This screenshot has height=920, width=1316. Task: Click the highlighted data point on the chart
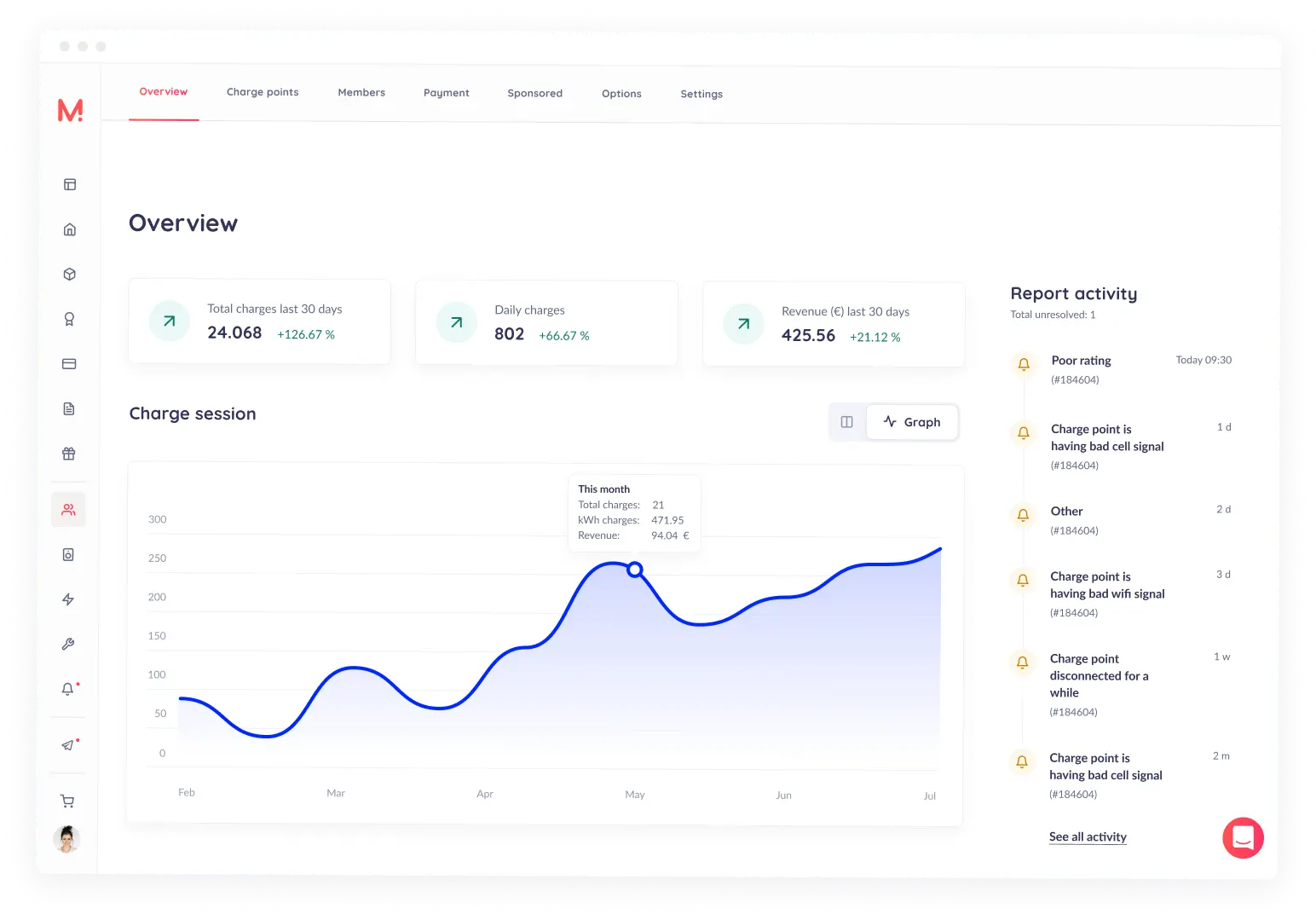point(635,570)
